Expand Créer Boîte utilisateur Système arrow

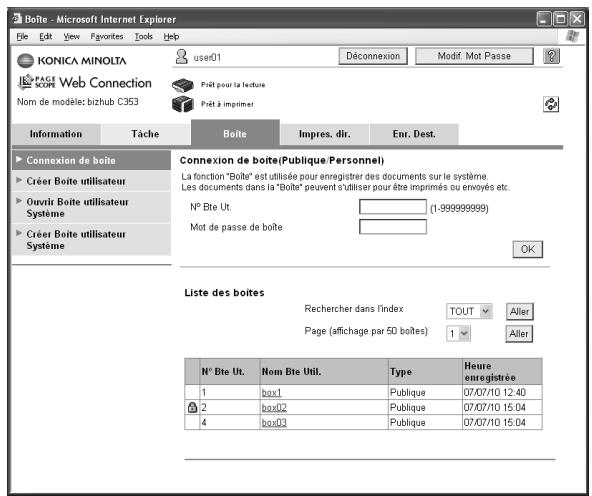[x=19, y=233]
